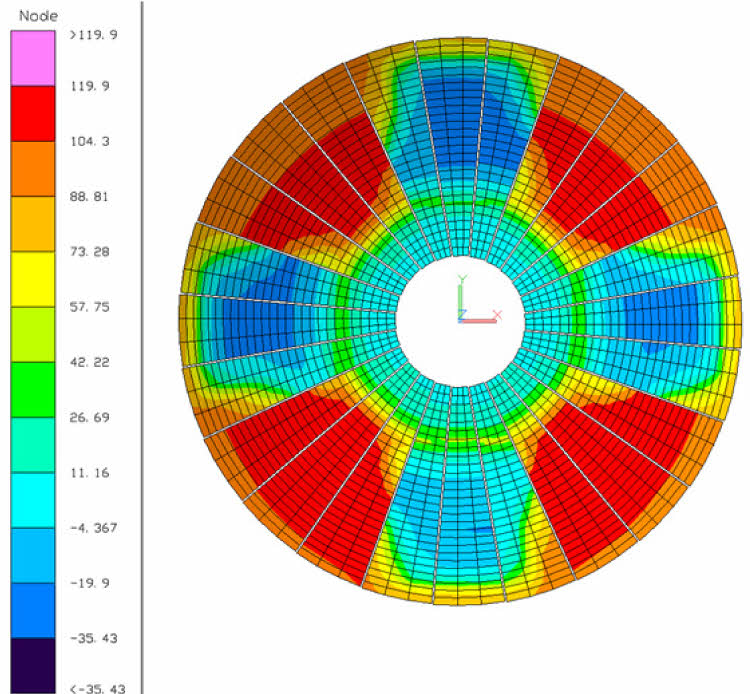Click the green Y axis label
Viewport: 750px width, 694px height.
[x=461, y=280]
